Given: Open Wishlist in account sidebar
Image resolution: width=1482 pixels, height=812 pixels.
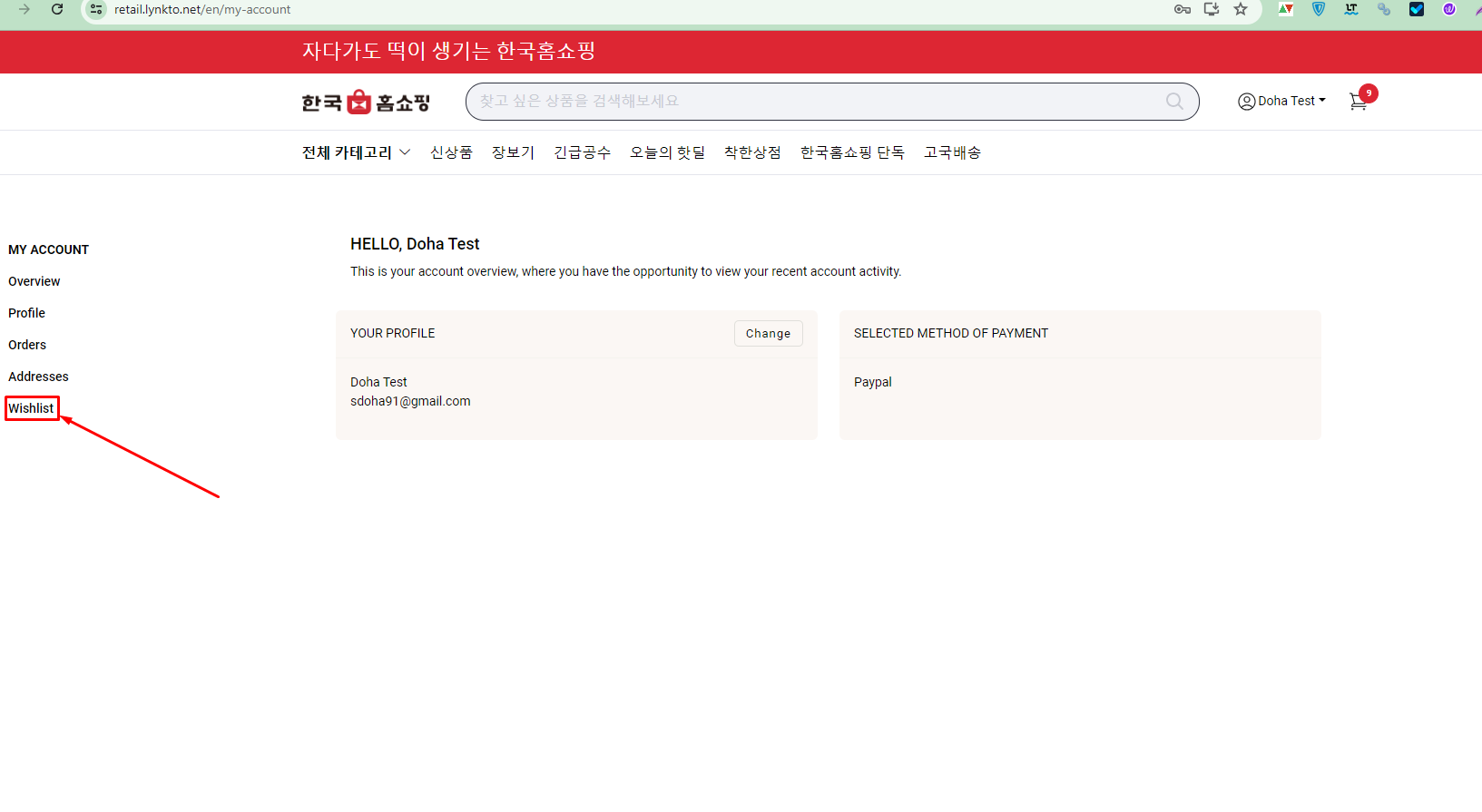Looking at the screenshot, I should [x=32, y=408].
